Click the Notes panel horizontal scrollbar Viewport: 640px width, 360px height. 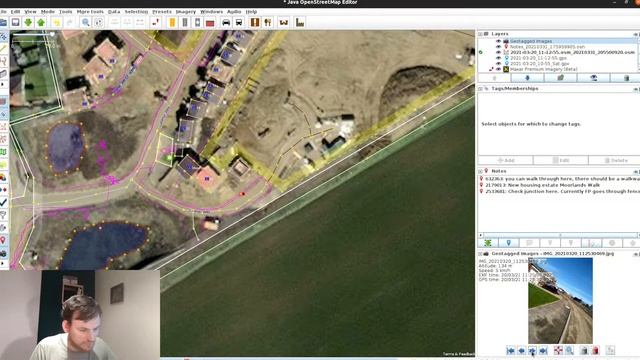point(560,235)
